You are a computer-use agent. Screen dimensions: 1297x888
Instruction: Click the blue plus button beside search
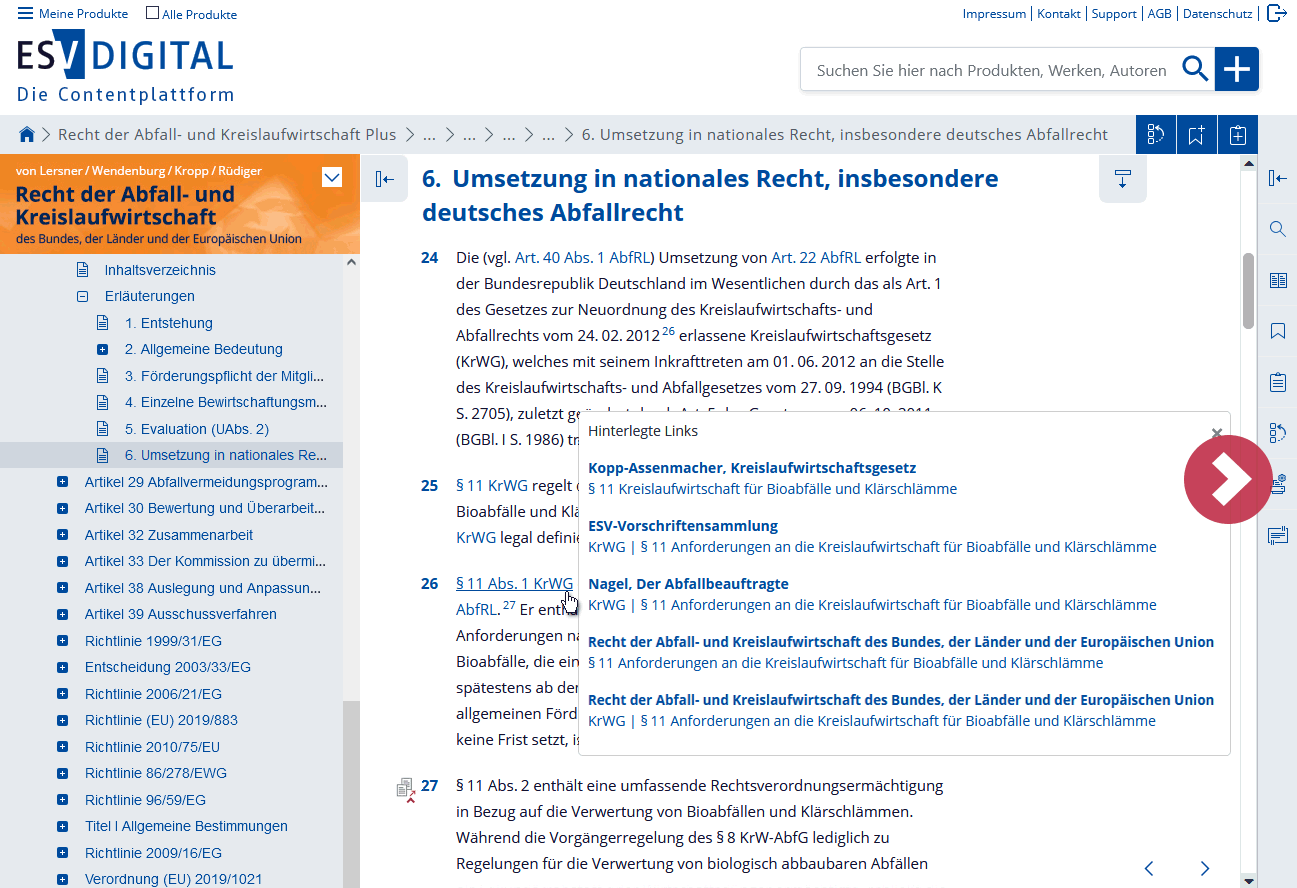pyautogui.click(x=1237, y=69)
